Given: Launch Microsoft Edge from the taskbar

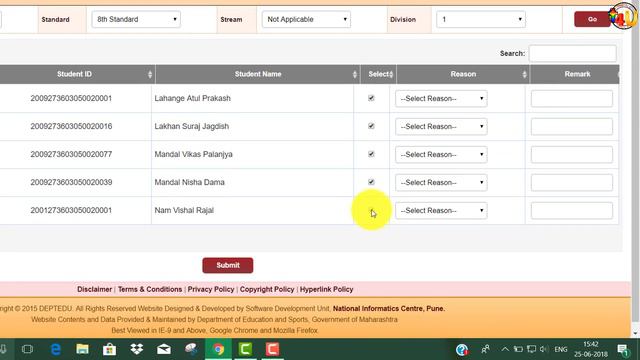Looking at the screenshot, I should pyautogui.click(x=56, y=349).
